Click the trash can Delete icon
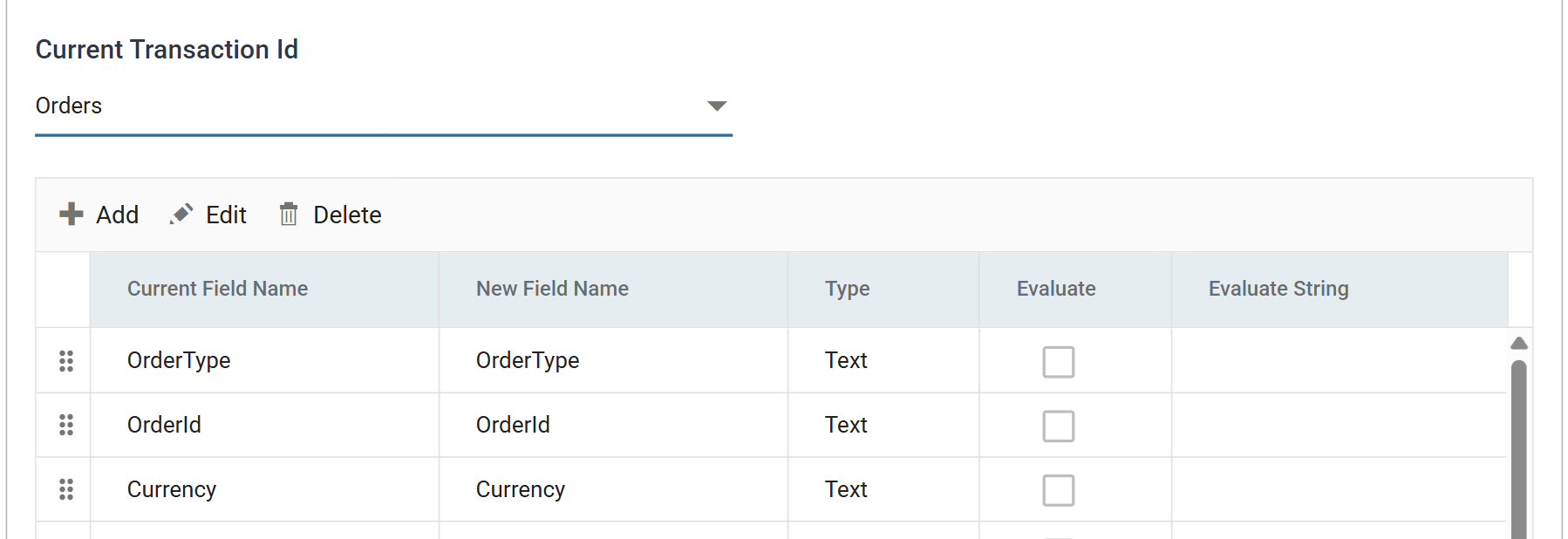1568x539 pixels. pos(289,214)
